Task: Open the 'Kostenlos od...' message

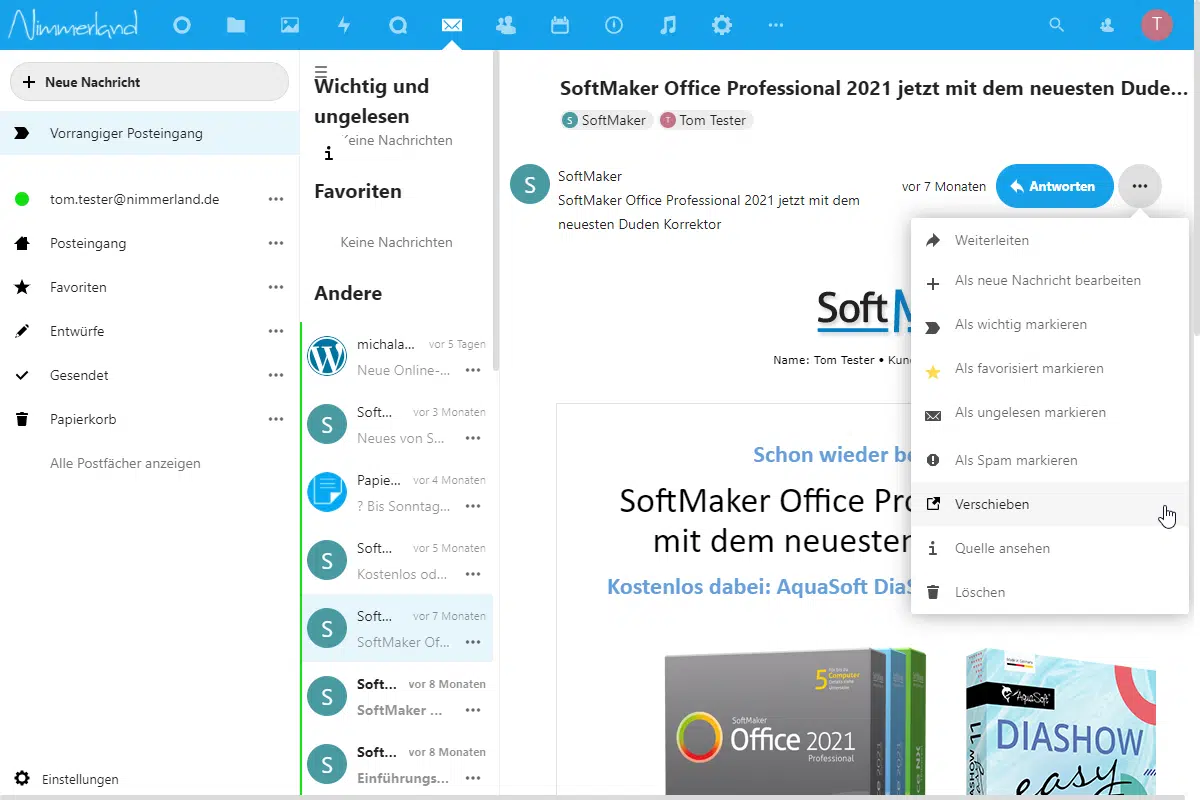Action: click(397, 560)
